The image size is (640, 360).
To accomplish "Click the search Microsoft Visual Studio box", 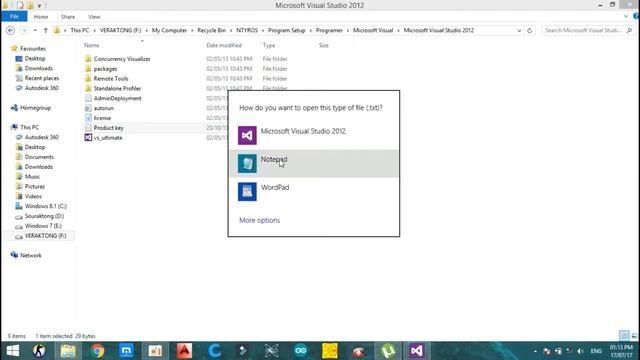I will click(x=588, y=31).
